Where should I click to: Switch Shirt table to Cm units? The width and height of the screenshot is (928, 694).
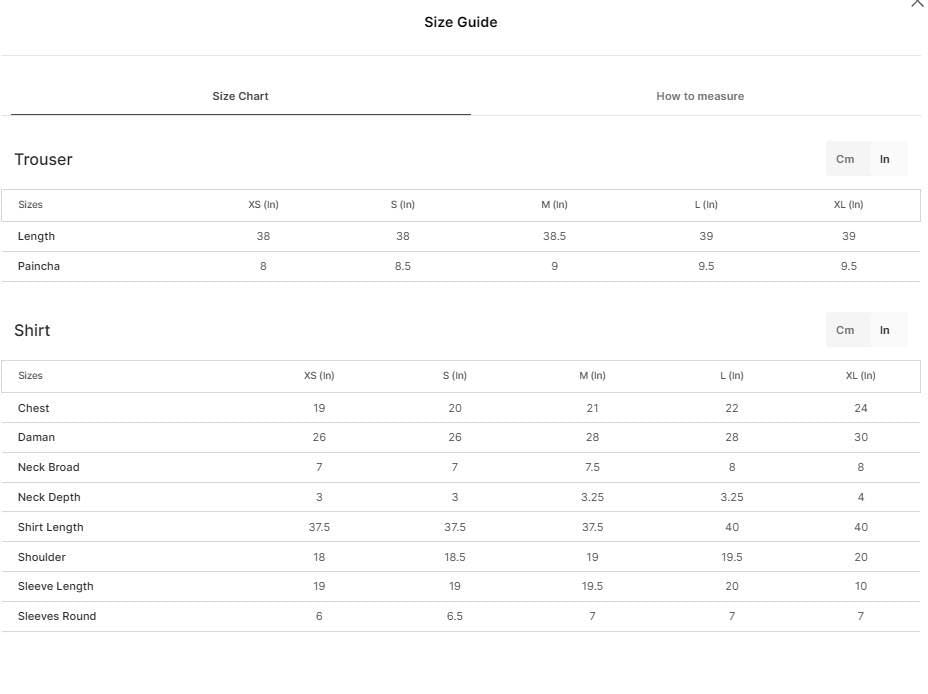[845, 330]
